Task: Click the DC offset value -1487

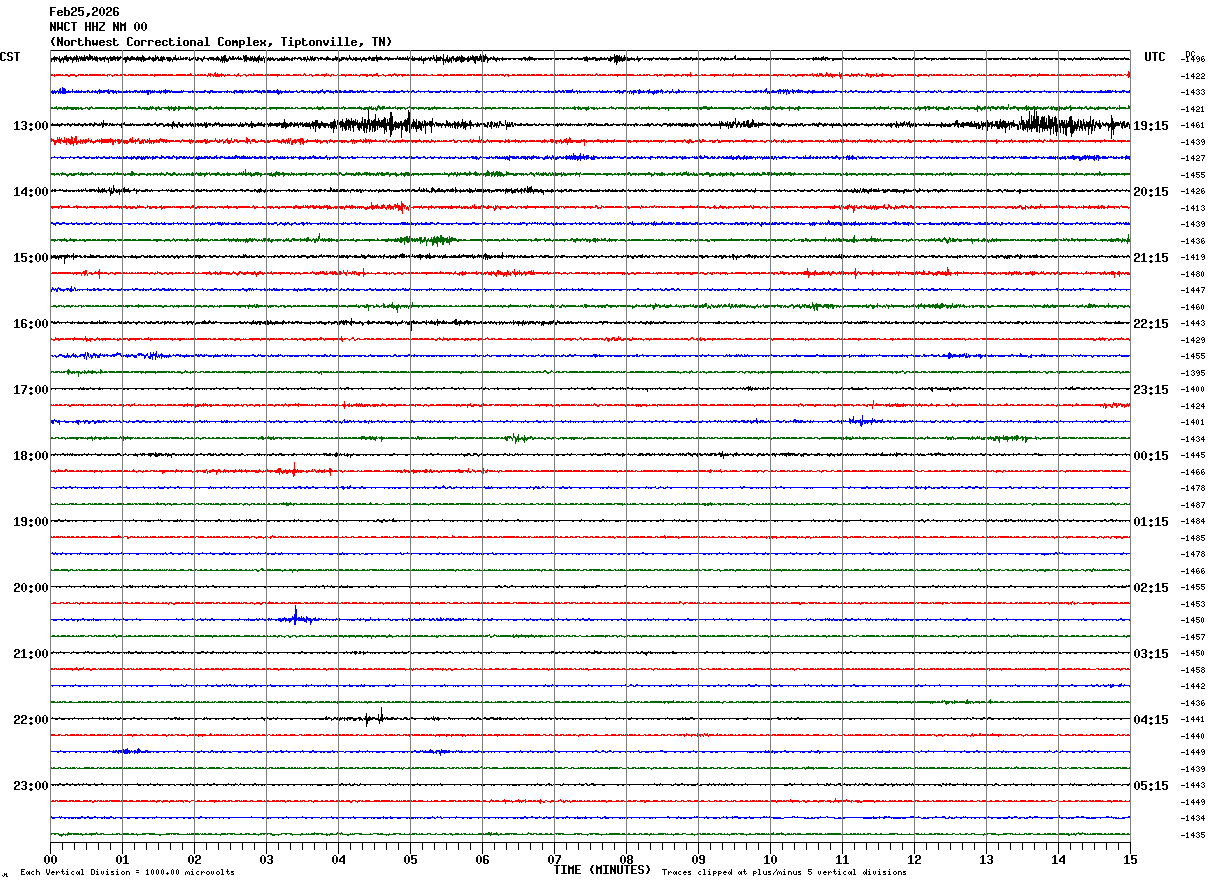Action: pyautogui.click(x=1192, y=505)
